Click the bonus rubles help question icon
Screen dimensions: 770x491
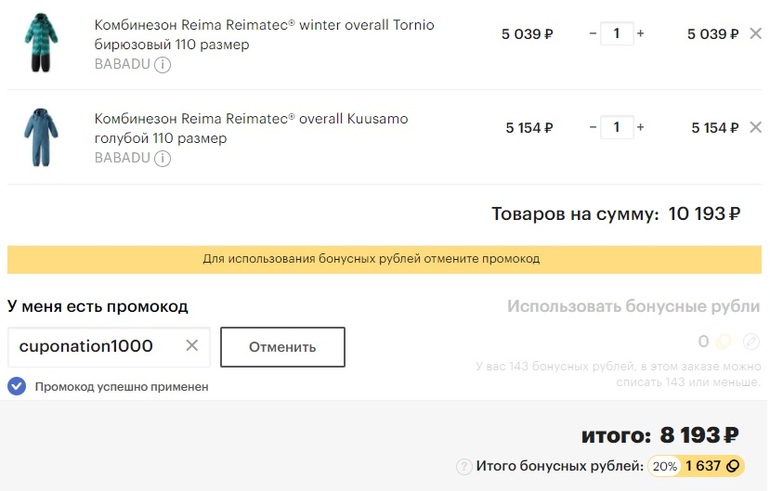(x=464, y=466)
